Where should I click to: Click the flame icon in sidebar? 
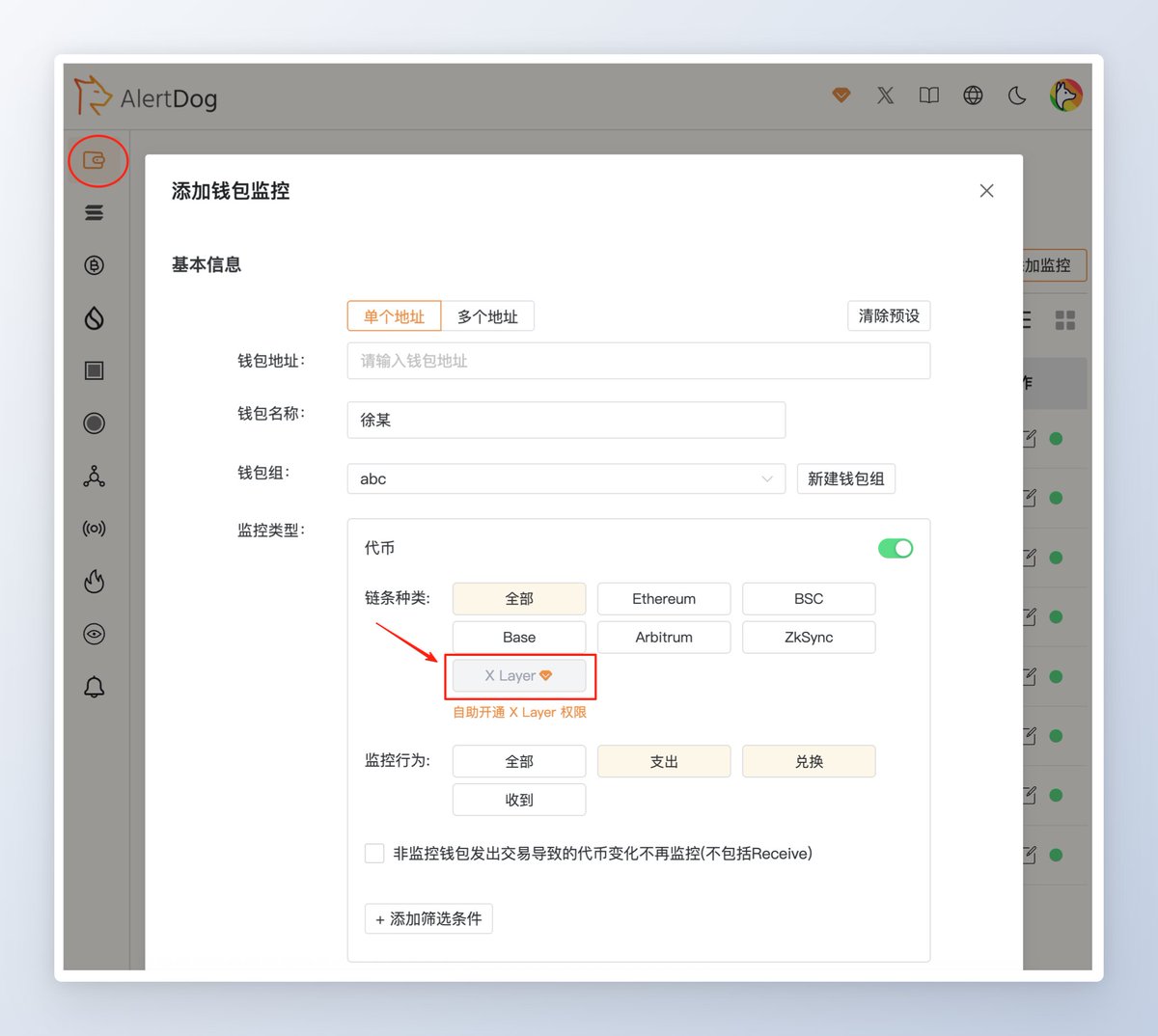click(95, 581)
